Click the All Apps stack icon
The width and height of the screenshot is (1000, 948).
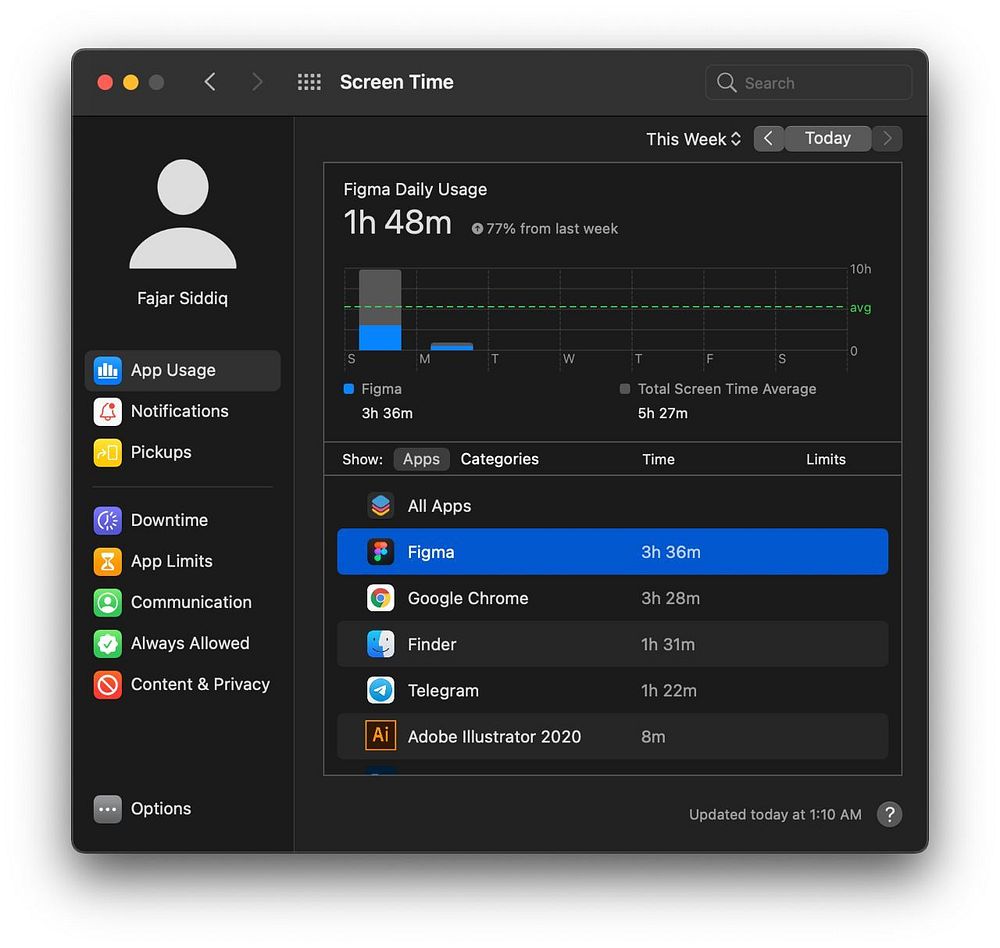pos(381,506)
